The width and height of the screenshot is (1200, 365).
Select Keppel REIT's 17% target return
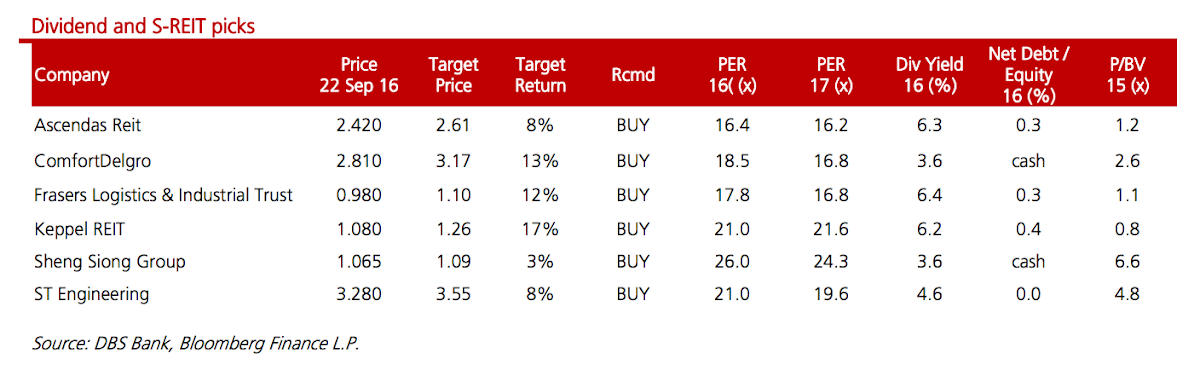(x=541, y=228)
